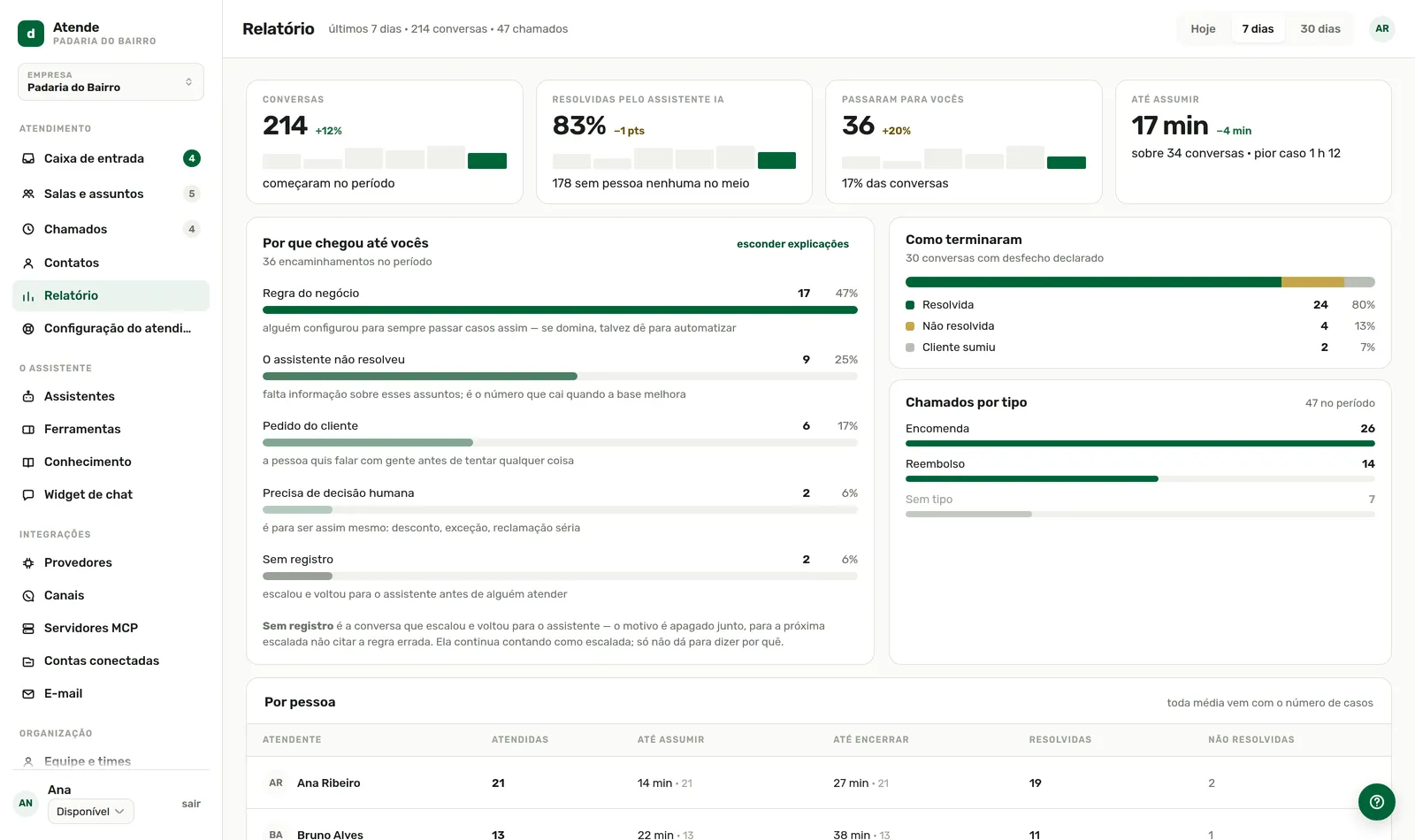Click the Chamados clock icon
The height and width of the screenshot is (840, 1415).
click(28, 229)
